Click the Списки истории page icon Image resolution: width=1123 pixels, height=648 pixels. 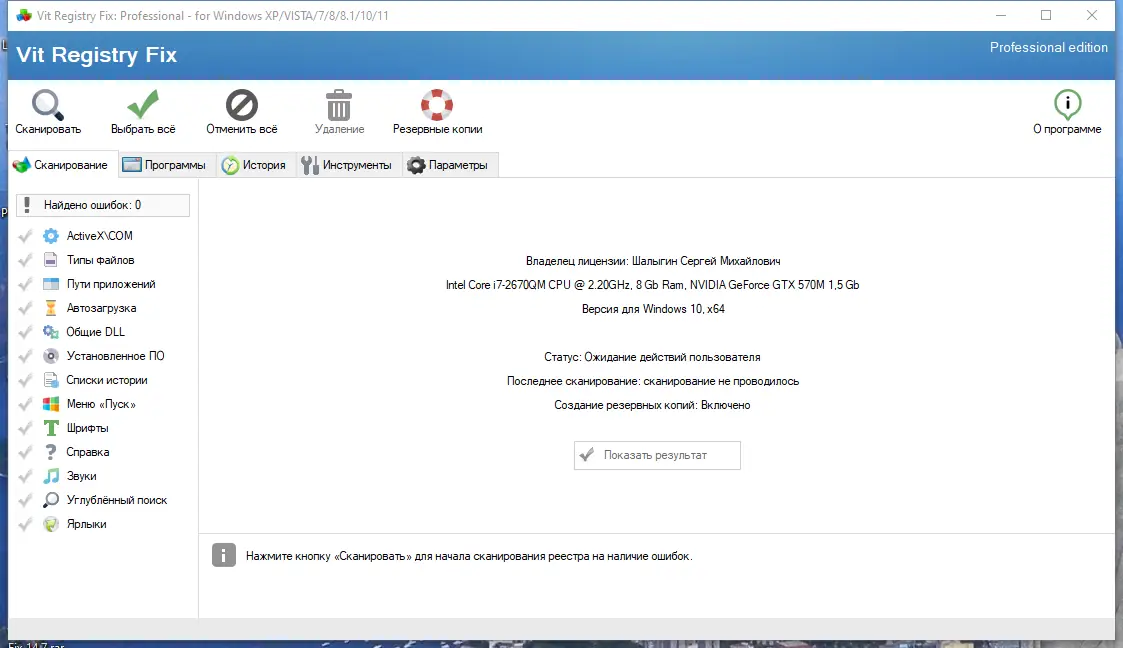coord(51,380)
